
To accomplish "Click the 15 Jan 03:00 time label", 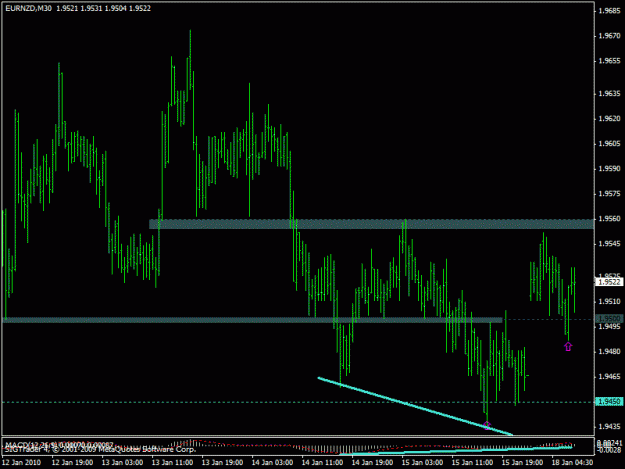I will pos(422,462).
